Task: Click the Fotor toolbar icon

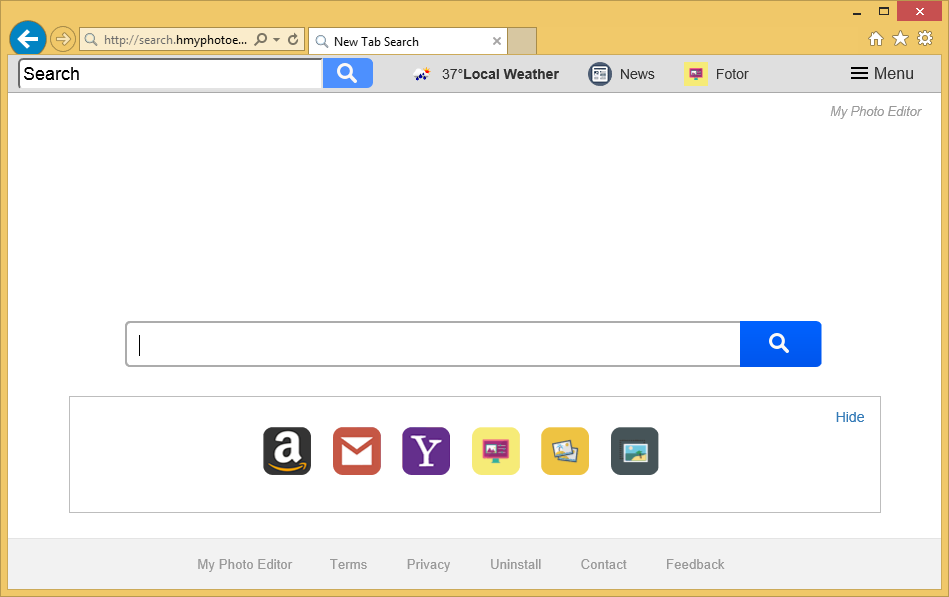Action: point(696,74)
